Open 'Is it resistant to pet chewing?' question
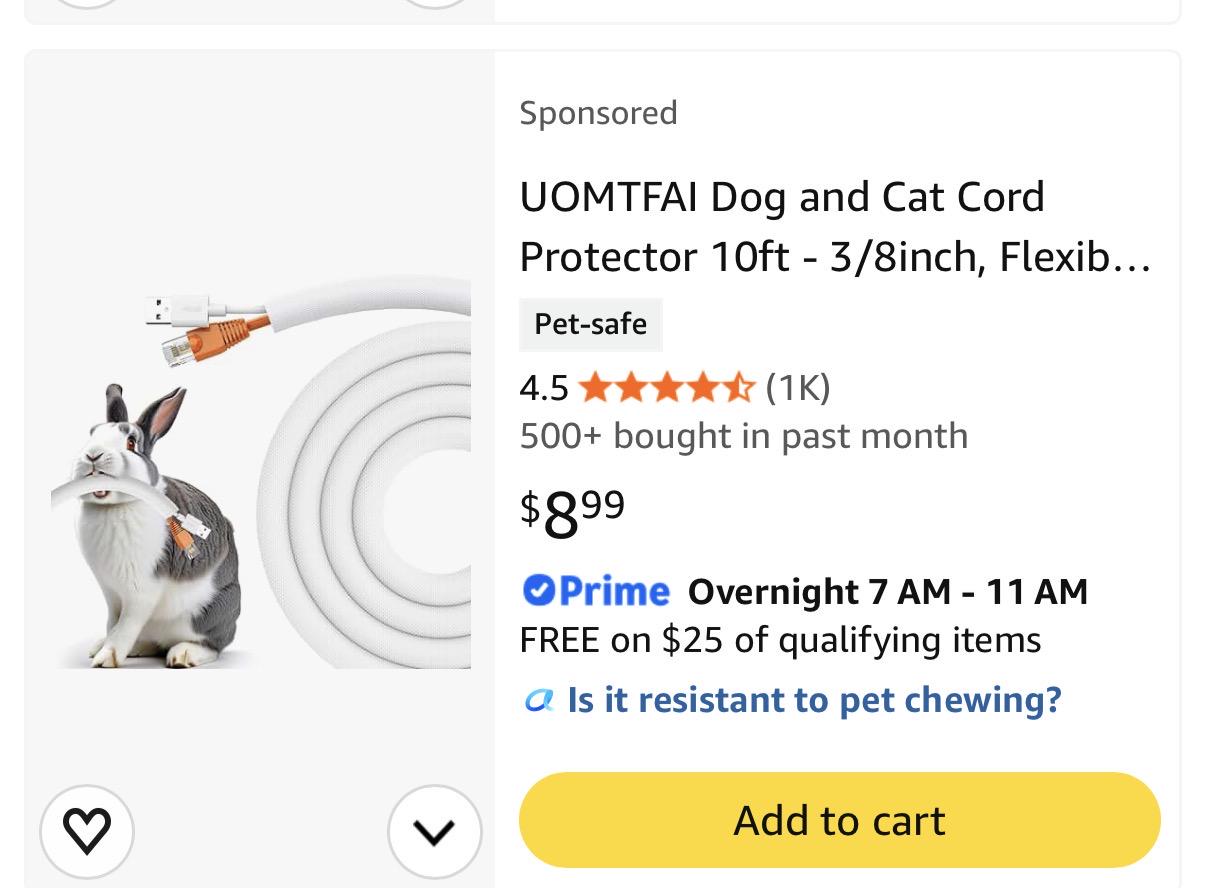Viewport: 1206px width, 888px height. 814,699
